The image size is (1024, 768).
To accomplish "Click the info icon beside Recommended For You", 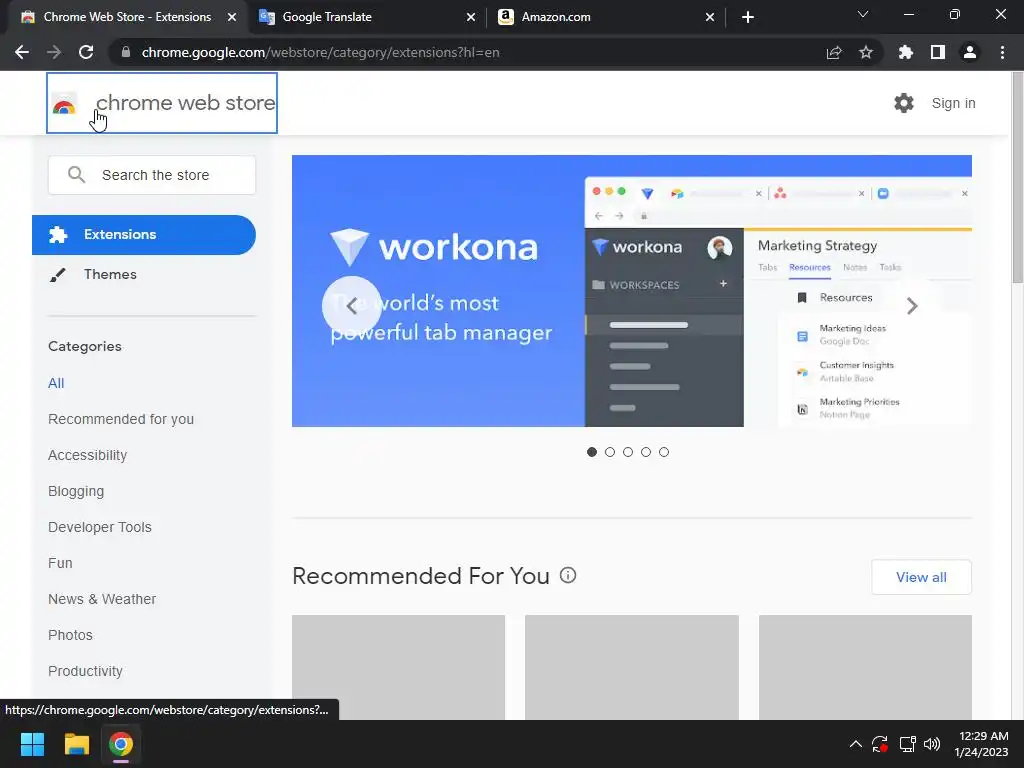I will 568,575.
